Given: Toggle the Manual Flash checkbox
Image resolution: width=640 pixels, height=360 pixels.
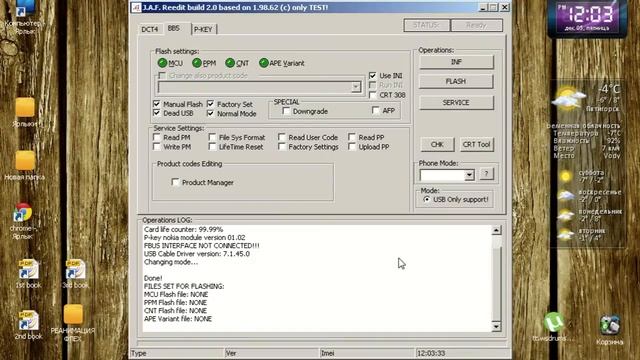Looking at the screenshot, I should (157, 104).
